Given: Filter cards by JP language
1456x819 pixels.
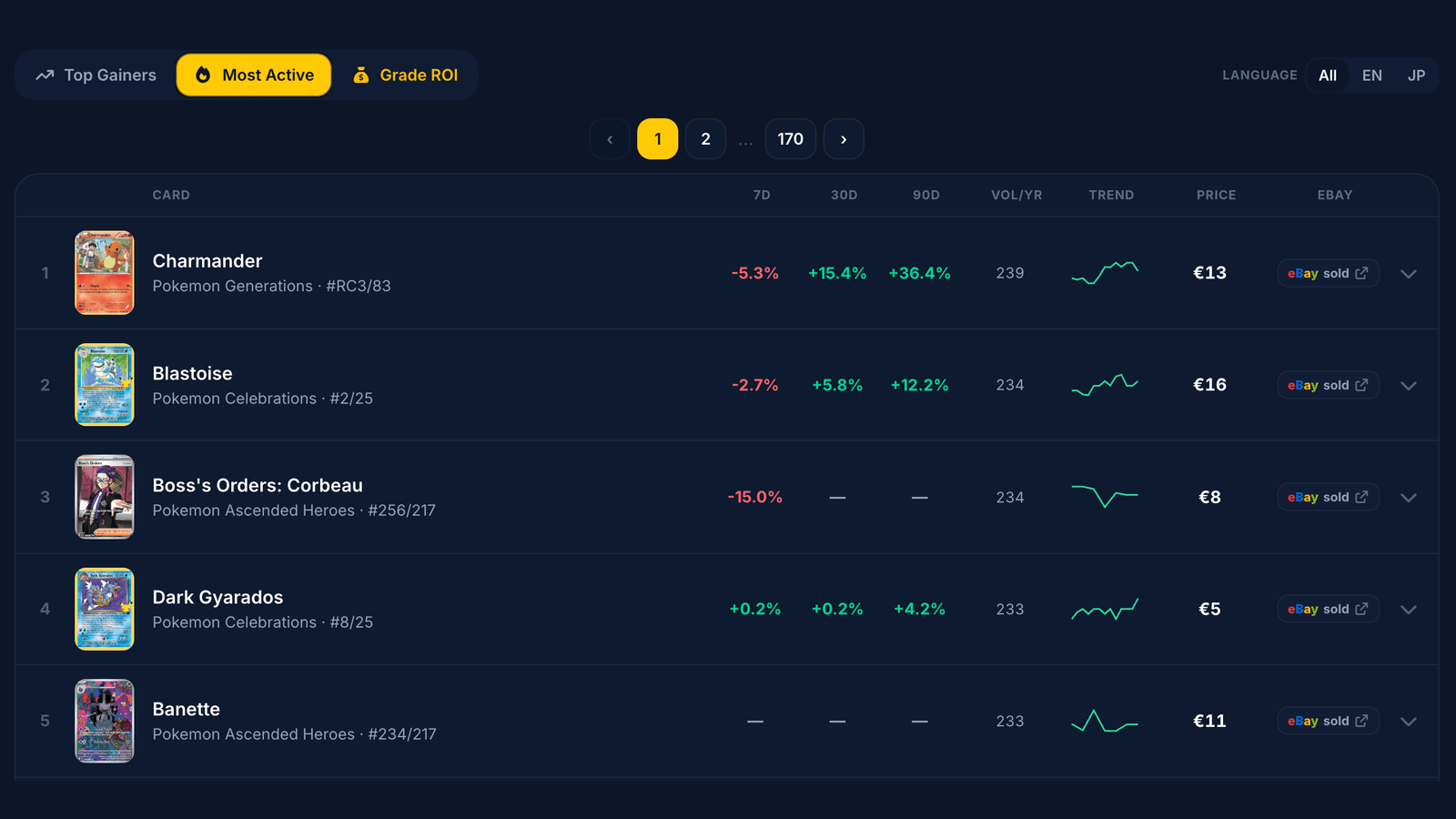Looking at the screenshot, I should coord(1416,76).
